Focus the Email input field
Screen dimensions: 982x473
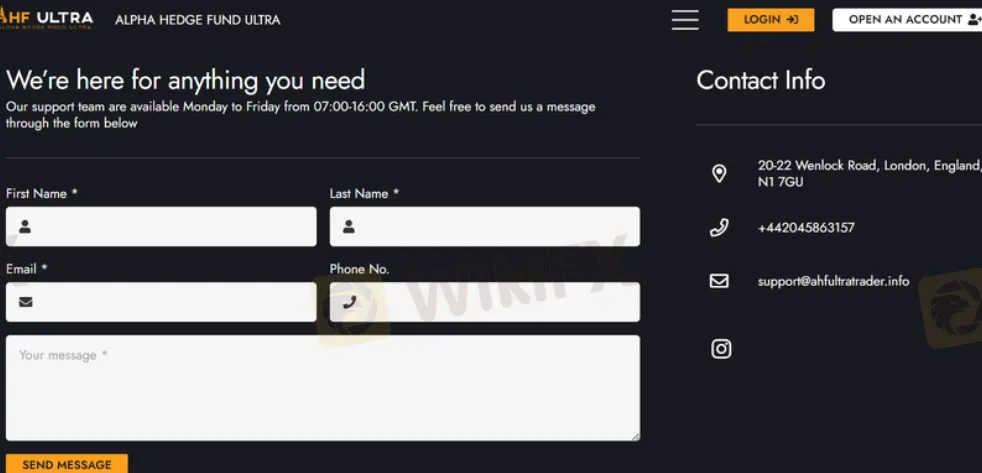(161, 302)
